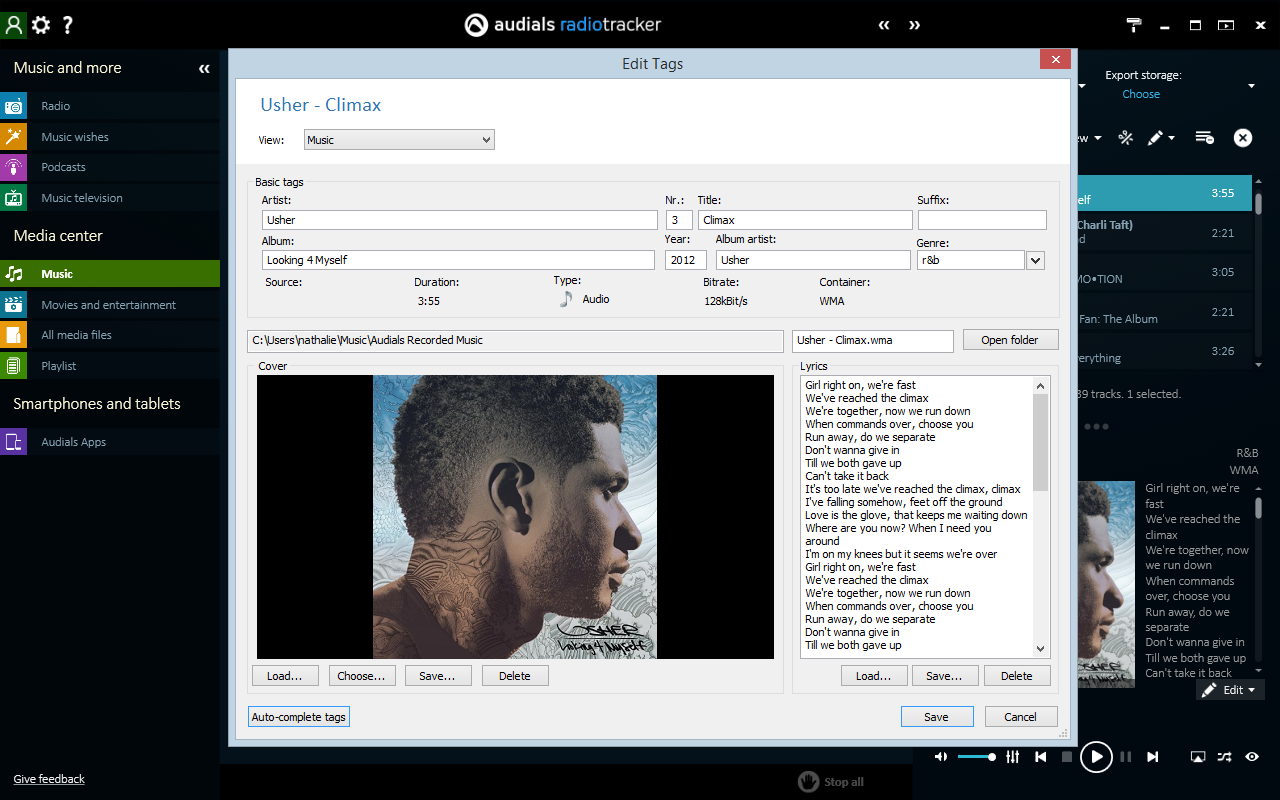Skip to previous track
This screenshot has width=1280, height=800.
[1041, 757]
